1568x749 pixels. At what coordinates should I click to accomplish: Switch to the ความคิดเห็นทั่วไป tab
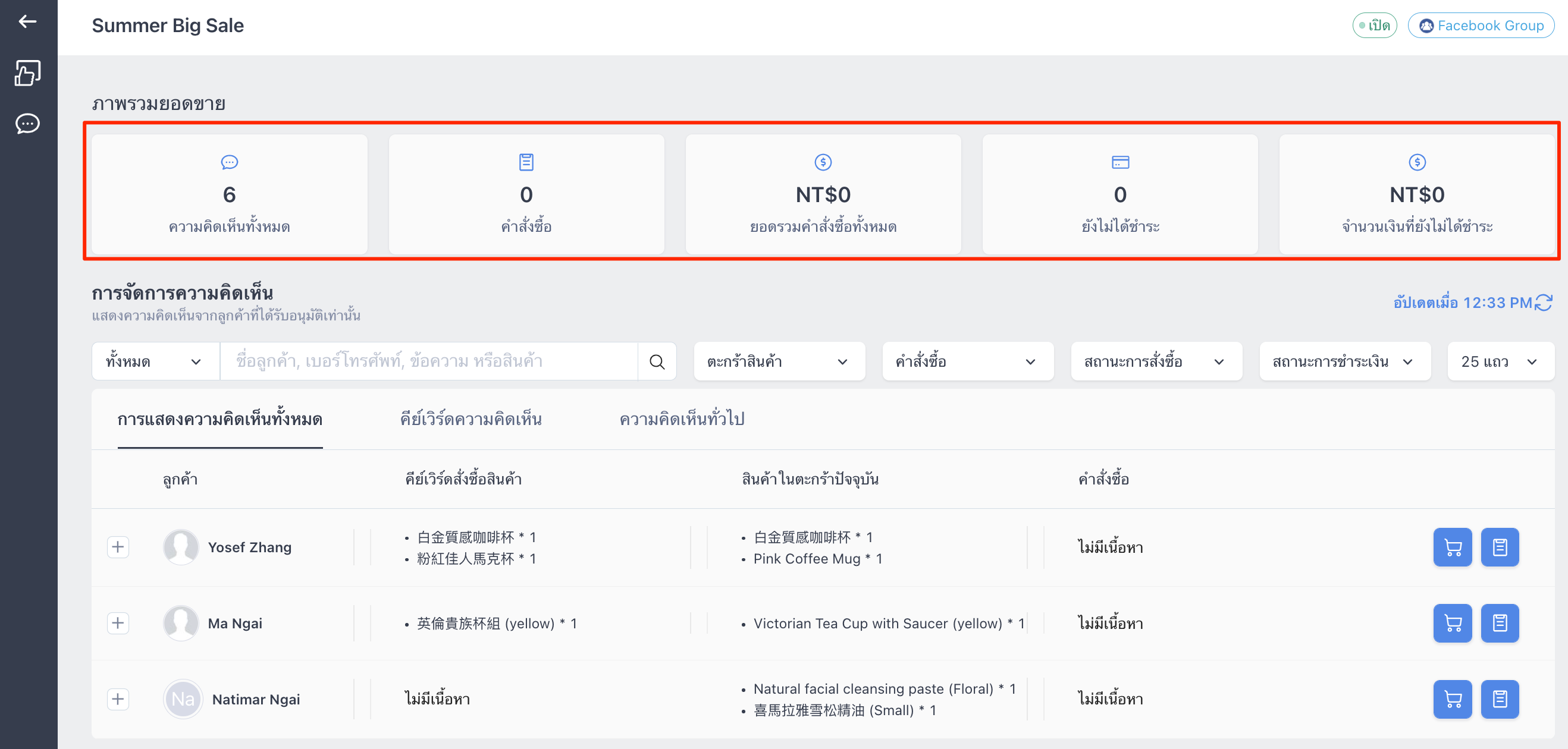pyautogui.click(x=682, y=420)
